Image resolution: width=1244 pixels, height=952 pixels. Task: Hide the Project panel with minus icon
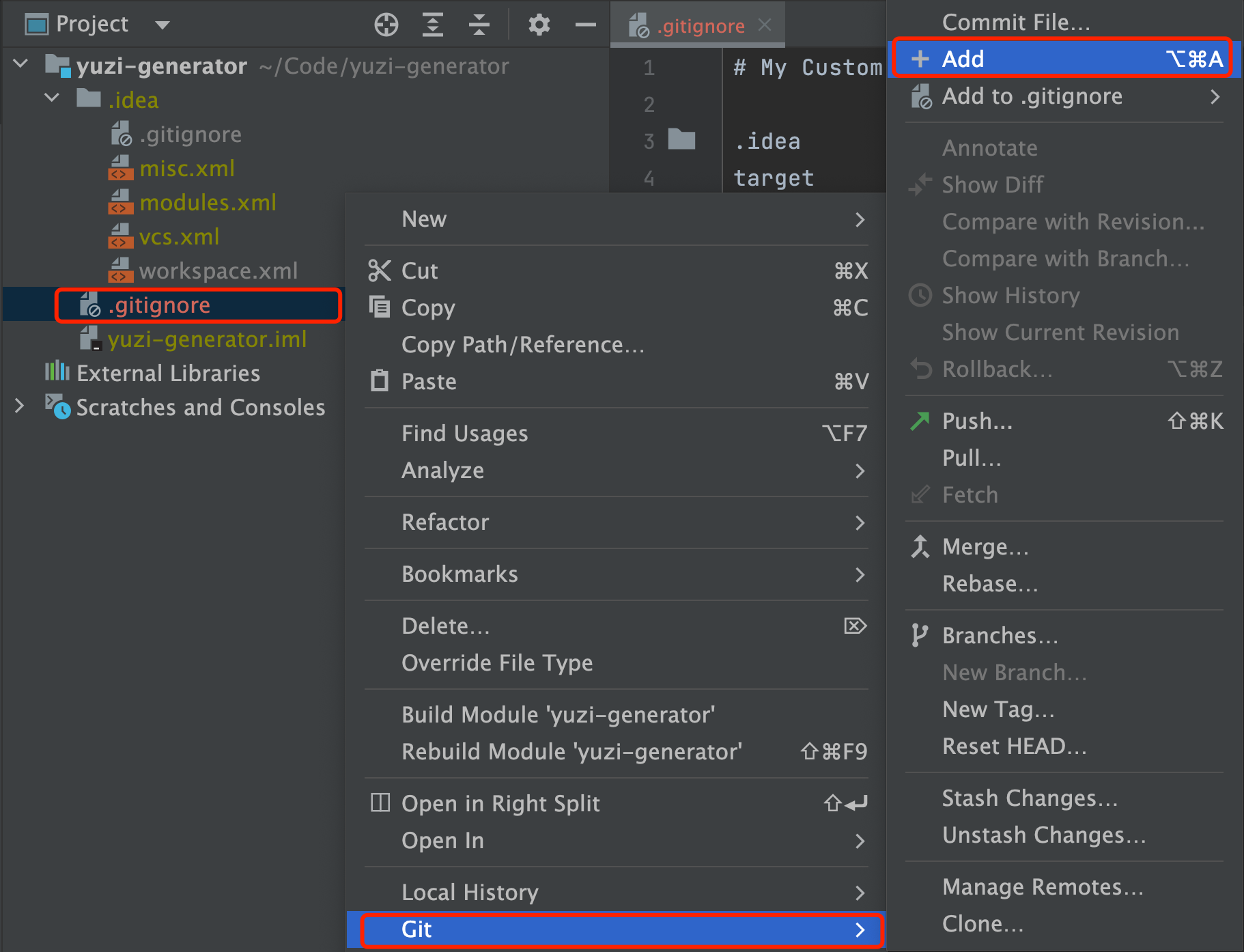click(585, 25)
